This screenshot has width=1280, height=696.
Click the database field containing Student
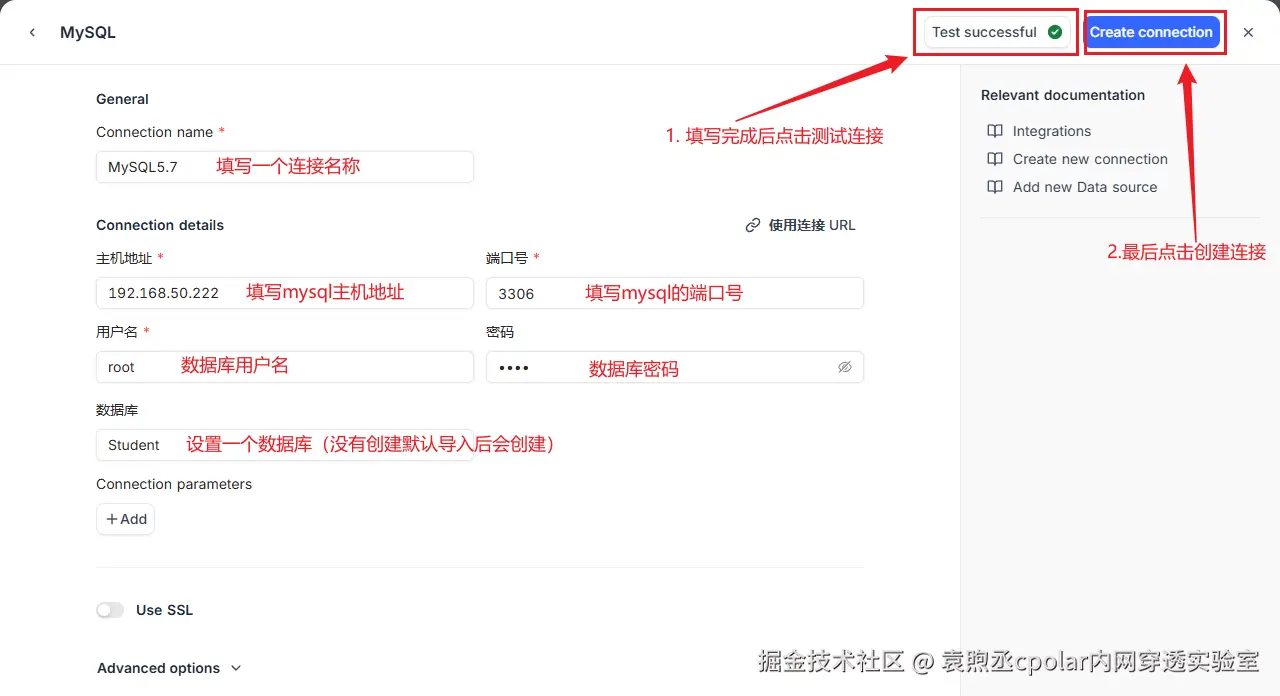click(285, 445)
